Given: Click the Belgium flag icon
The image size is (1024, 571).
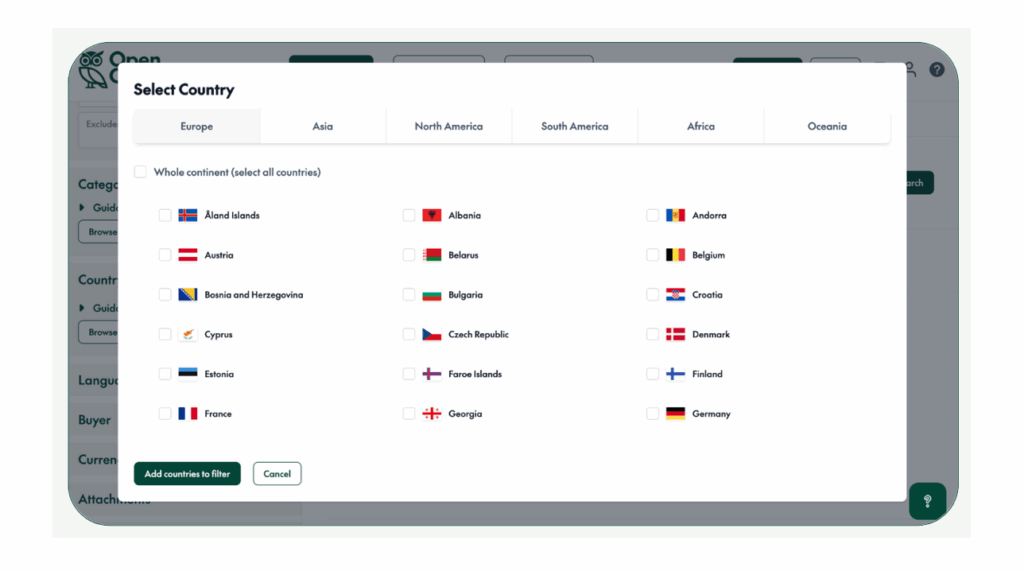Looking at the screenshot, I should (x=675, y=255).
